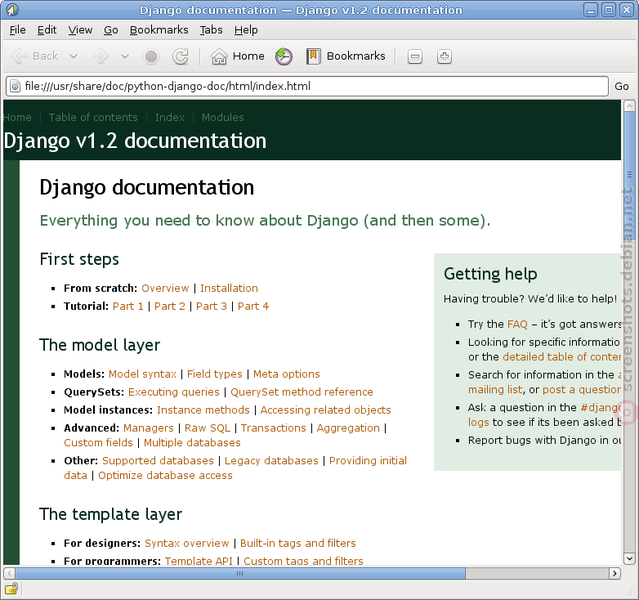
Task: Click vertical scrollbar up arrow
Action: click(x=629, y=105)
